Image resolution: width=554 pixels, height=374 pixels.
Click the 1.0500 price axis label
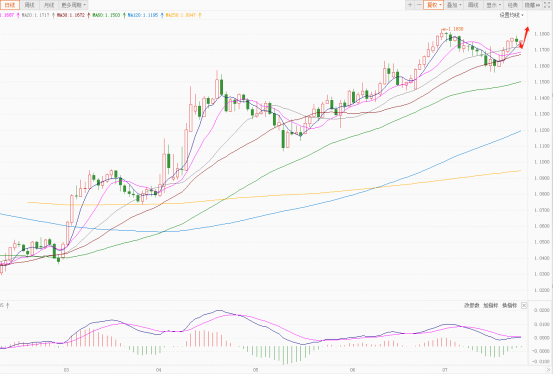pyautogui.click(x=542, y=242)
